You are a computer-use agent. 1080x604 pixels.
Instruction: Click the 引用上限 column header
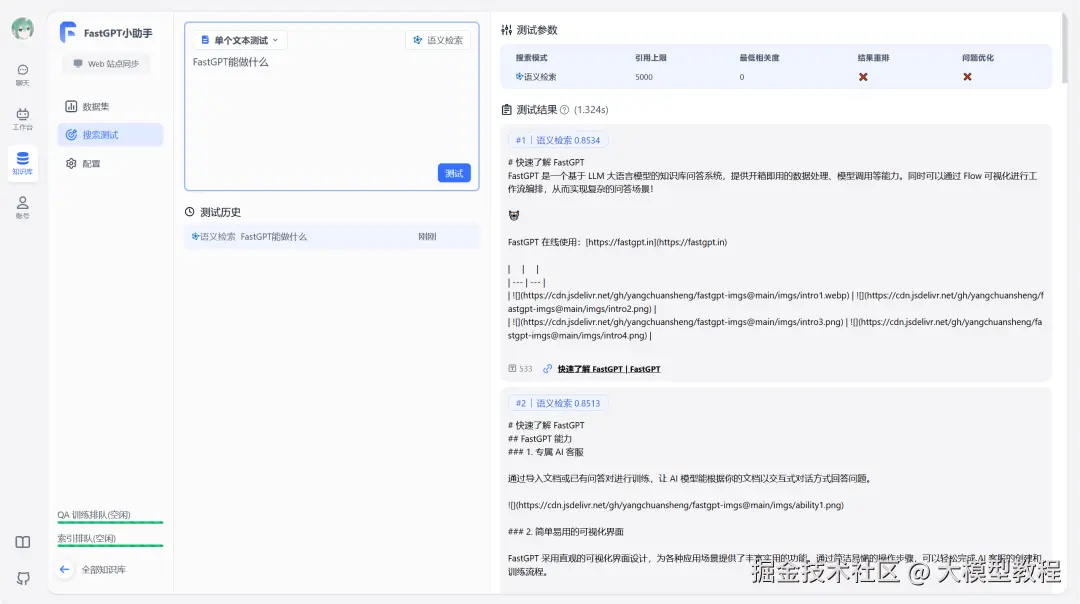(x=651, y=58)
